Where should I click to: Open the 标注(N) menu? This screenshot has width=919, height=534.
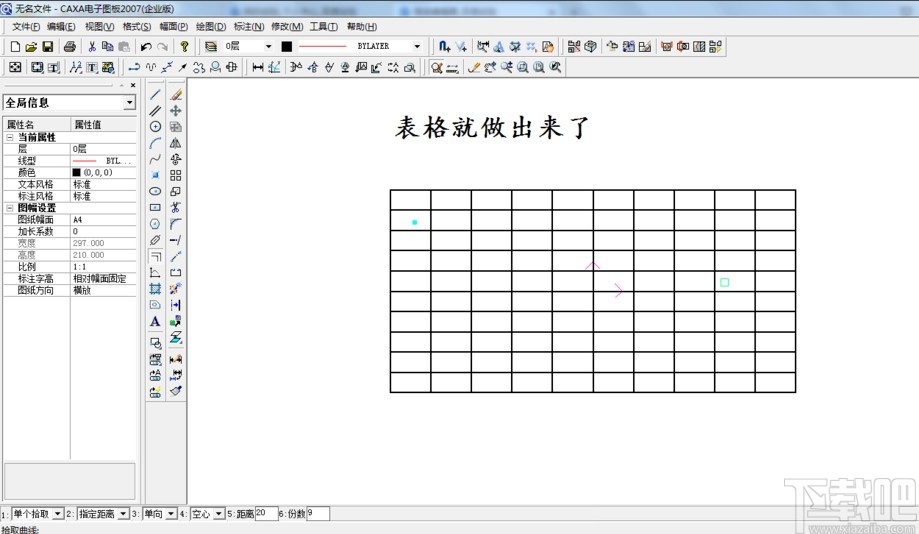[x=249, y=26]
